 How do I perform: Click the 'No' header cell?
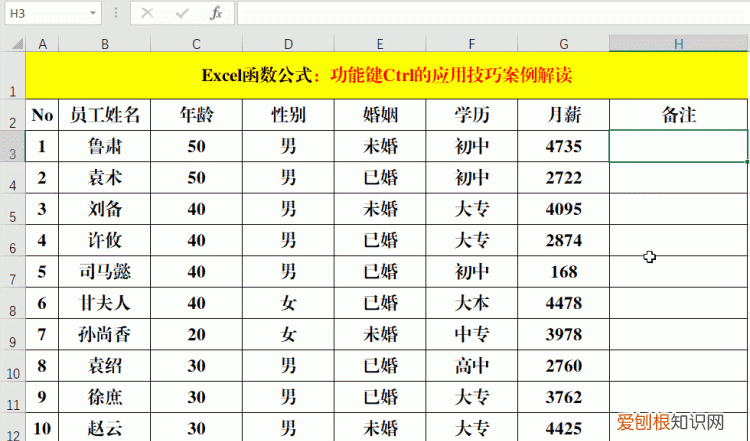[43, 115]
